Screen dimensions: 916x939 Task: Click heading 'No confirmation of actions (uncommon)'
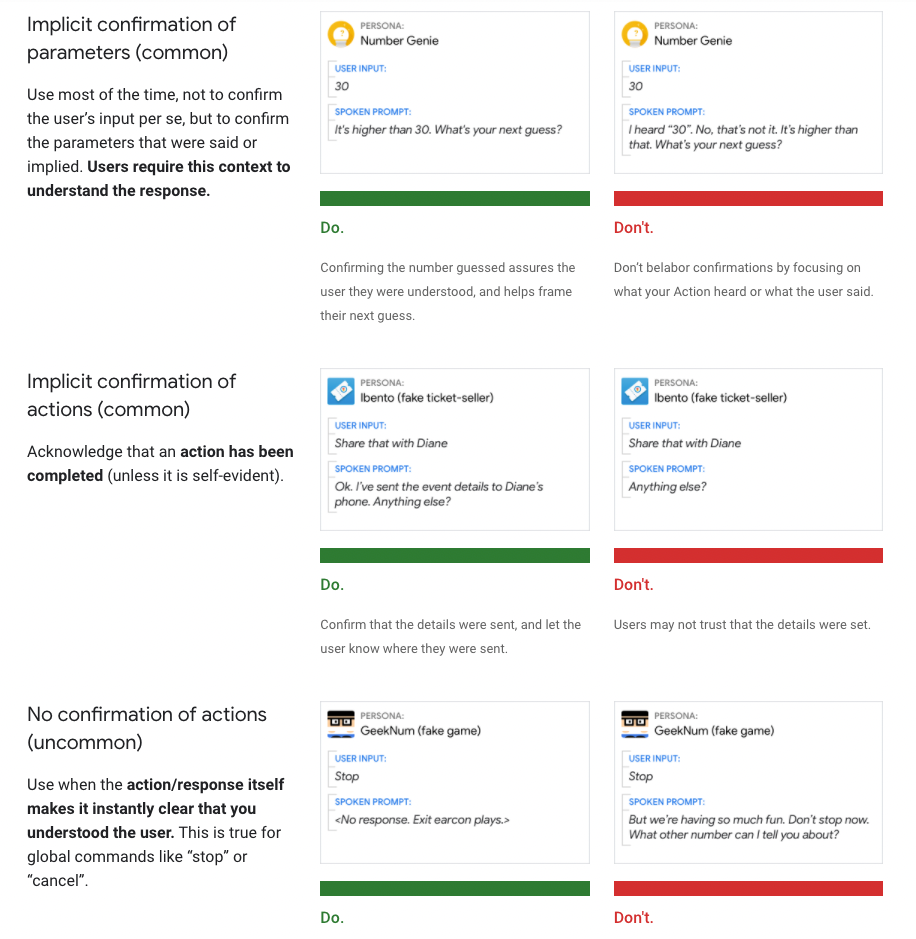tap(147, 728)
